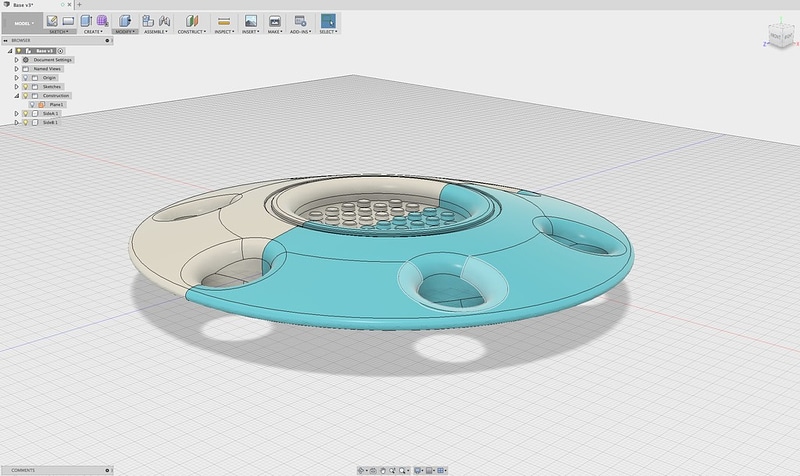800x476 pixels.
Task: Click the Construct plane icon
Action: 192,20
